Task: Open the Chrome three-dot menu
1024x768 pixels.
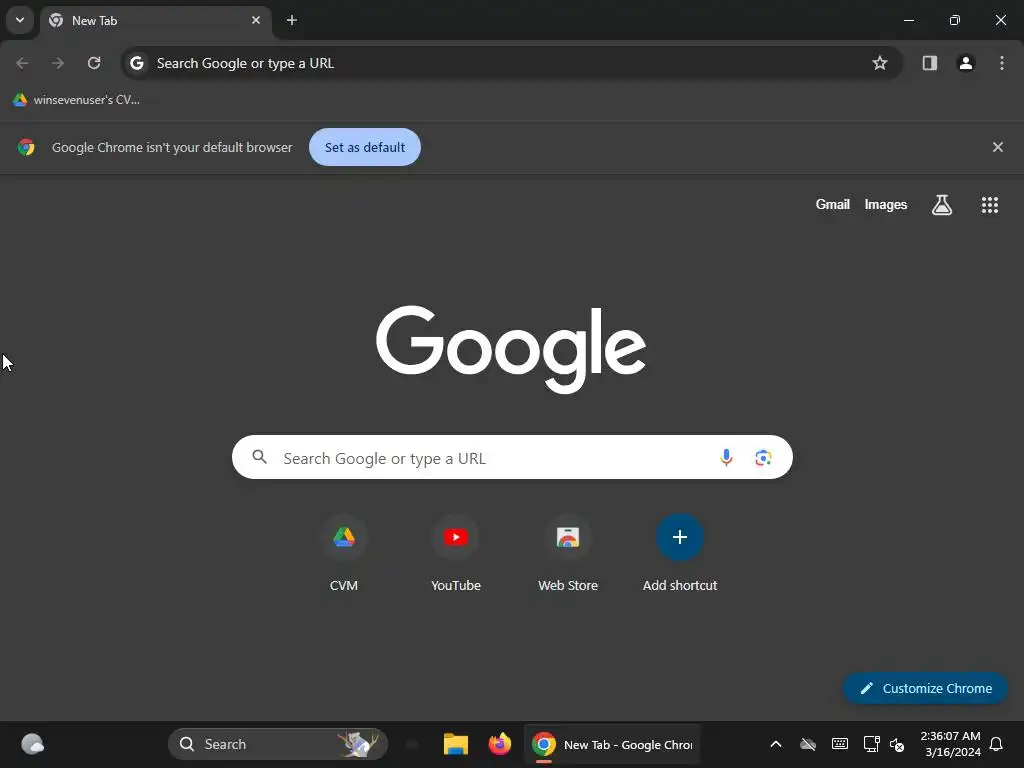Action: (1001, 63)
